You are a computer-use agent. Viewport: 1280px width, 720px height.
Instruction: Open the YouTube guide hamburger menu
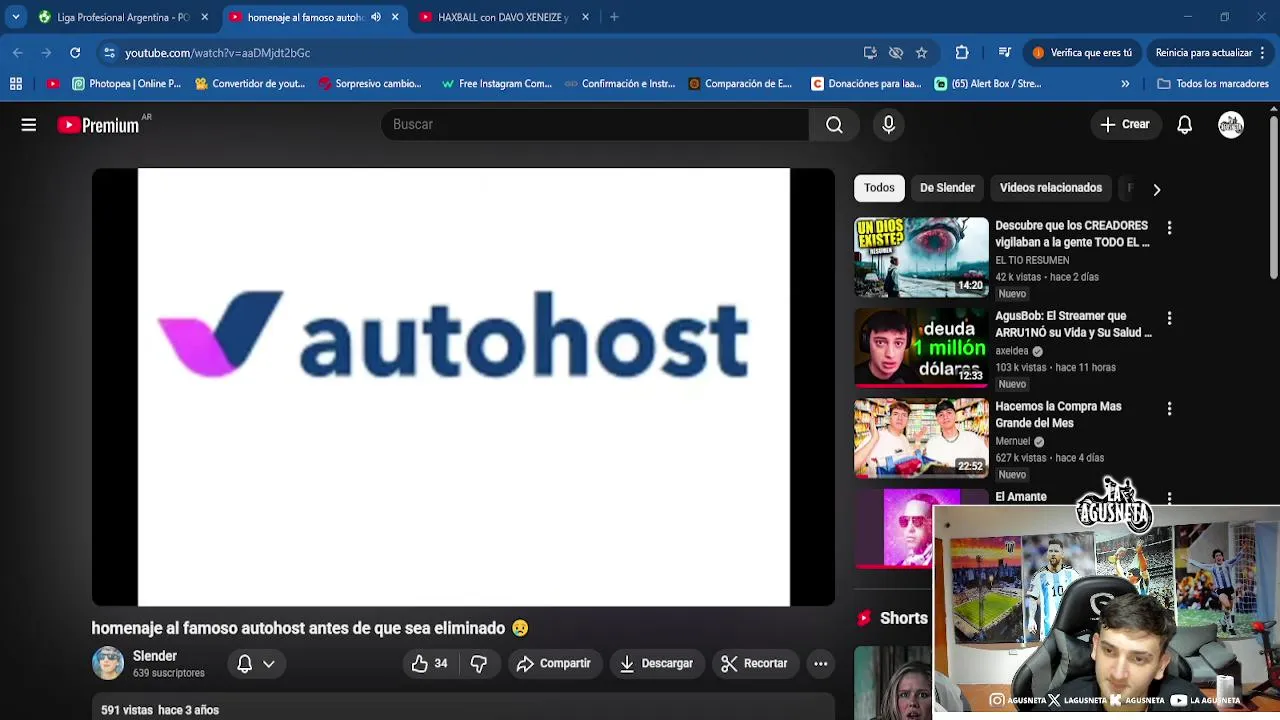(29, 125)
